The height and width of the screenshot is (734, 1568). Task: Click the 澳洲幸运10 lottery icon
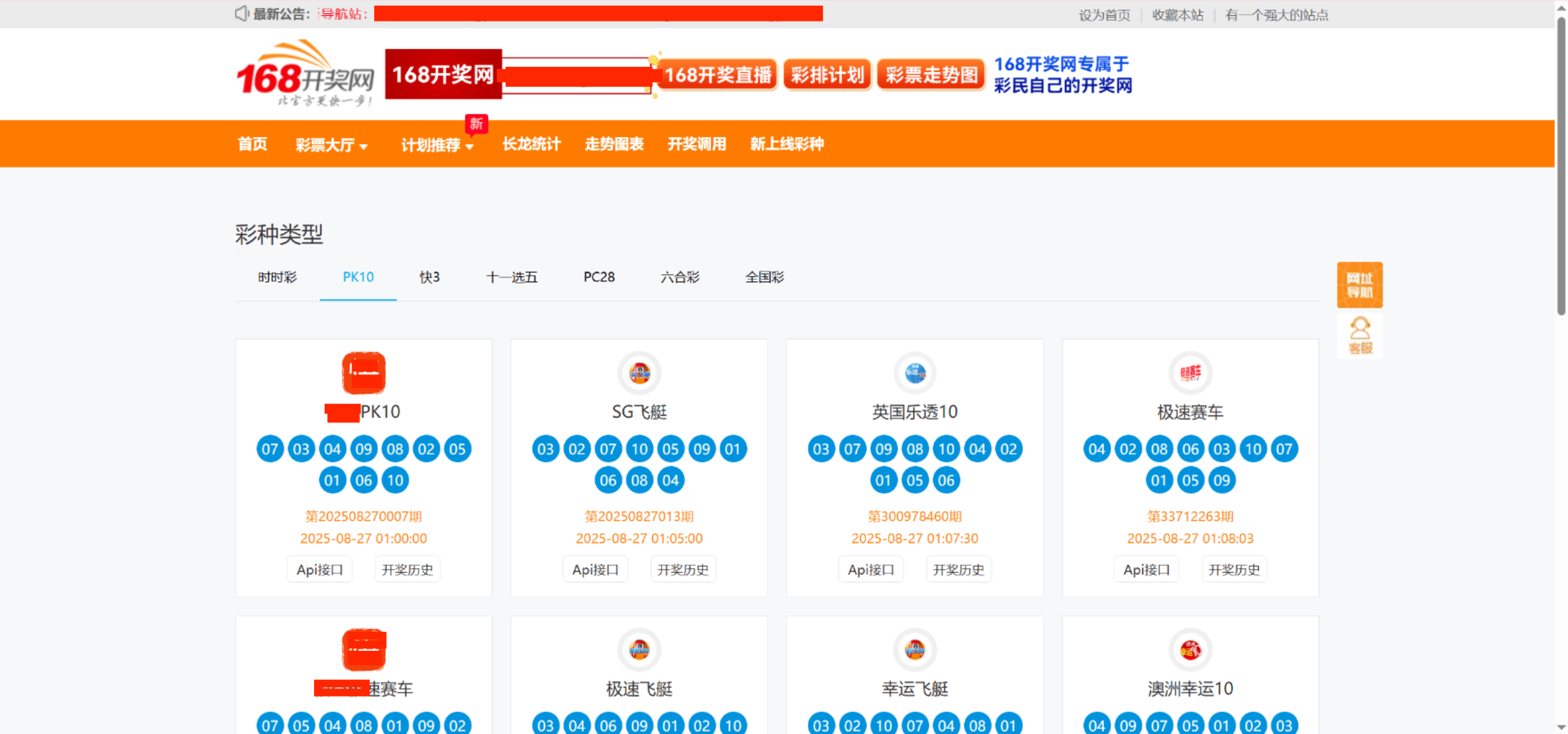(1190, 650)
